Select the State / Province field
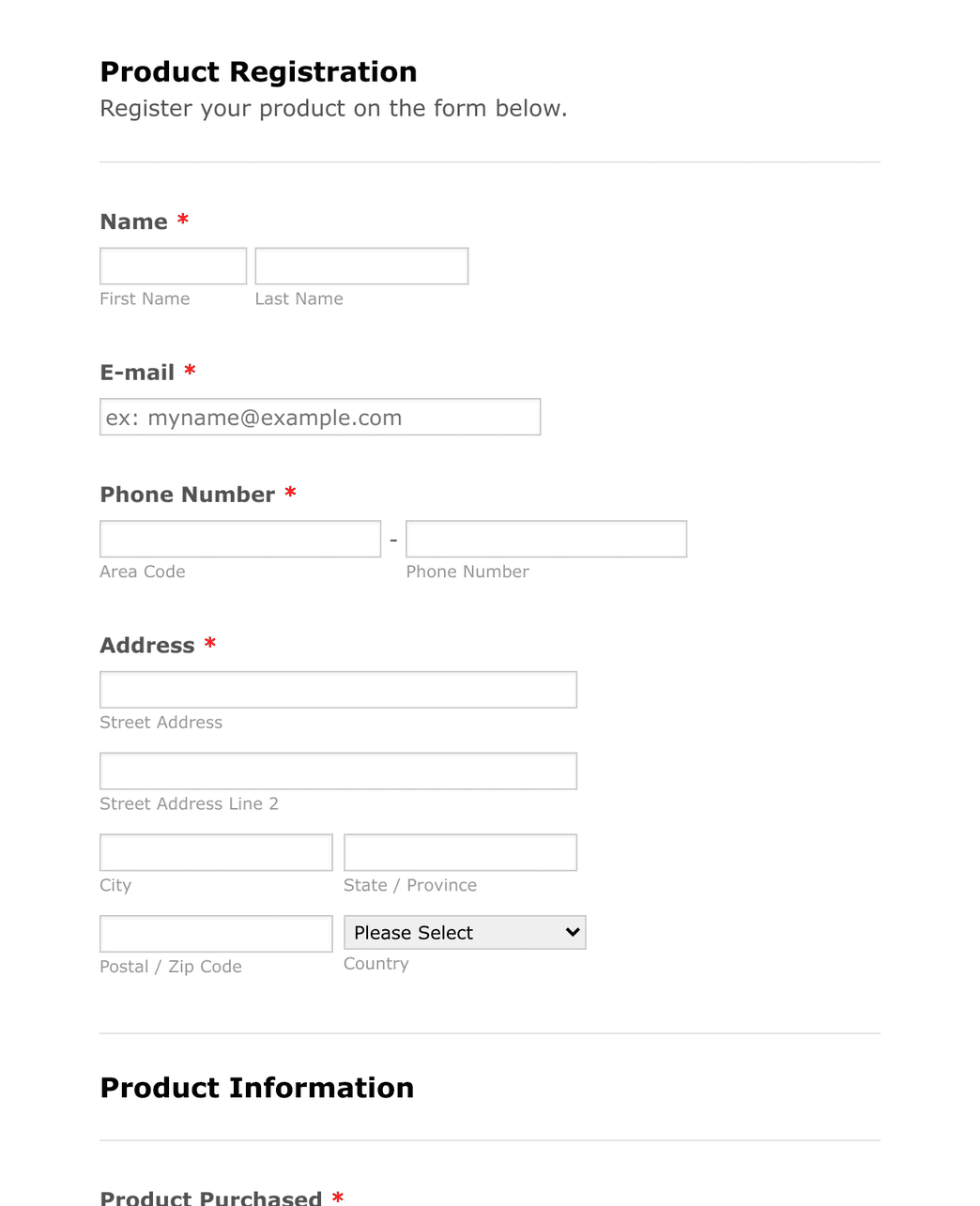The image size is (980, 1206). click(459, 851)
